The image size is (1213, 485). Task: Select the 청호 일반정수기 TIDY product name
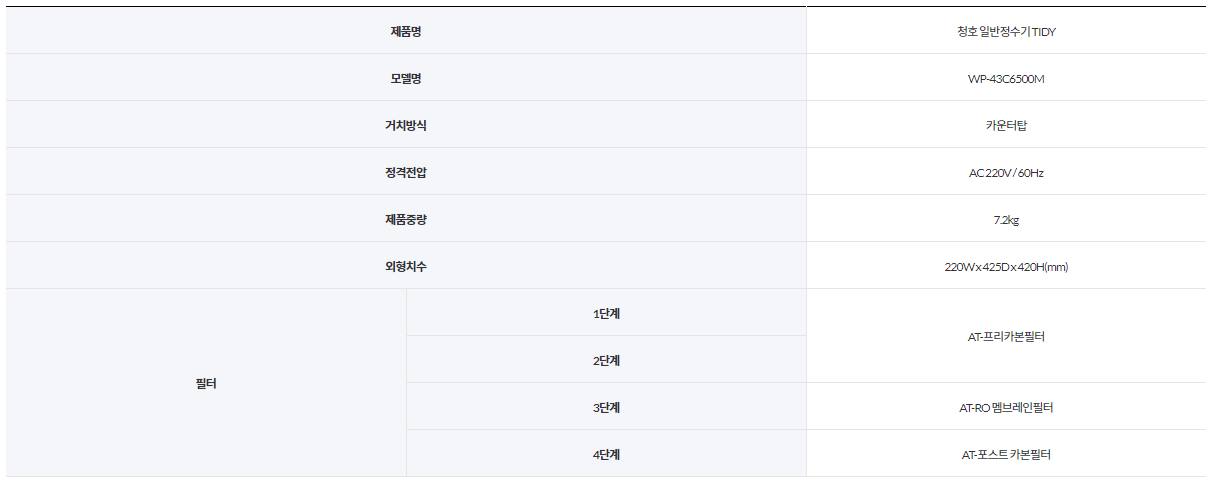(1006, 32)
